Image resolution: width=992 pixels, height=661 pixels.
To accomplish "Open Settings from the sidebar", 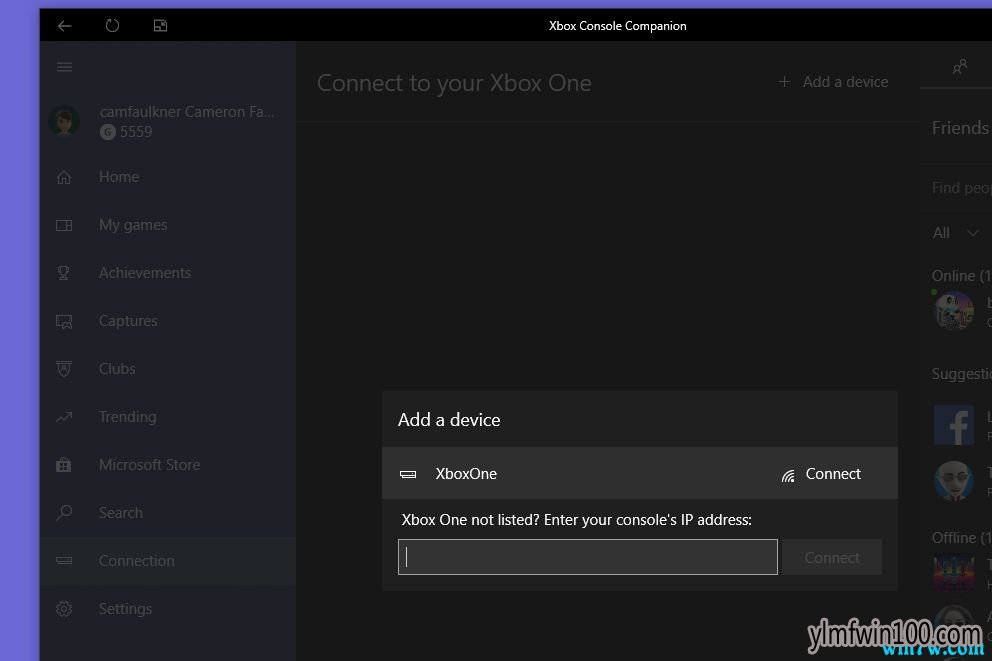I will point(168,609).
